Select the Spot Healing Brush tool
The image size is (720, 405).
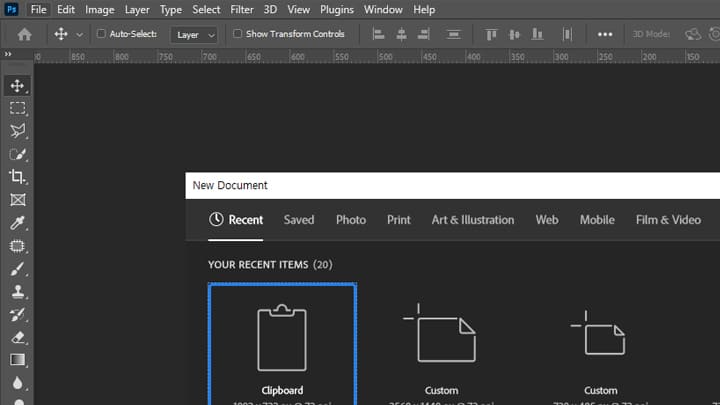coord(17,246)
